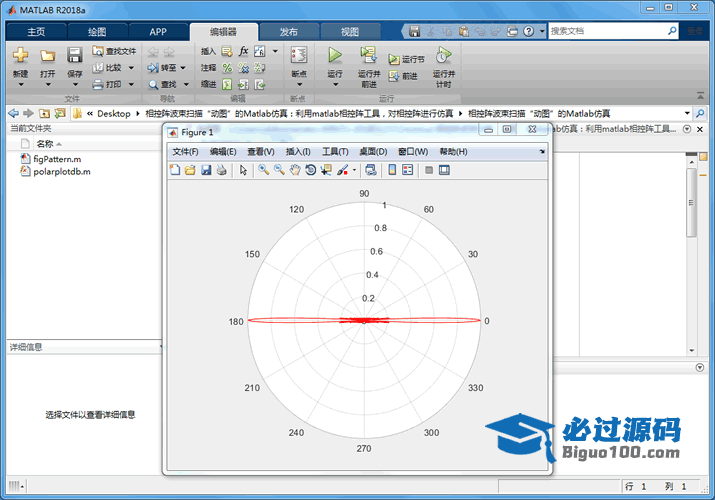715x500 pixels.
Task: Select the Pan hand tool
Action: coord(295,170)
